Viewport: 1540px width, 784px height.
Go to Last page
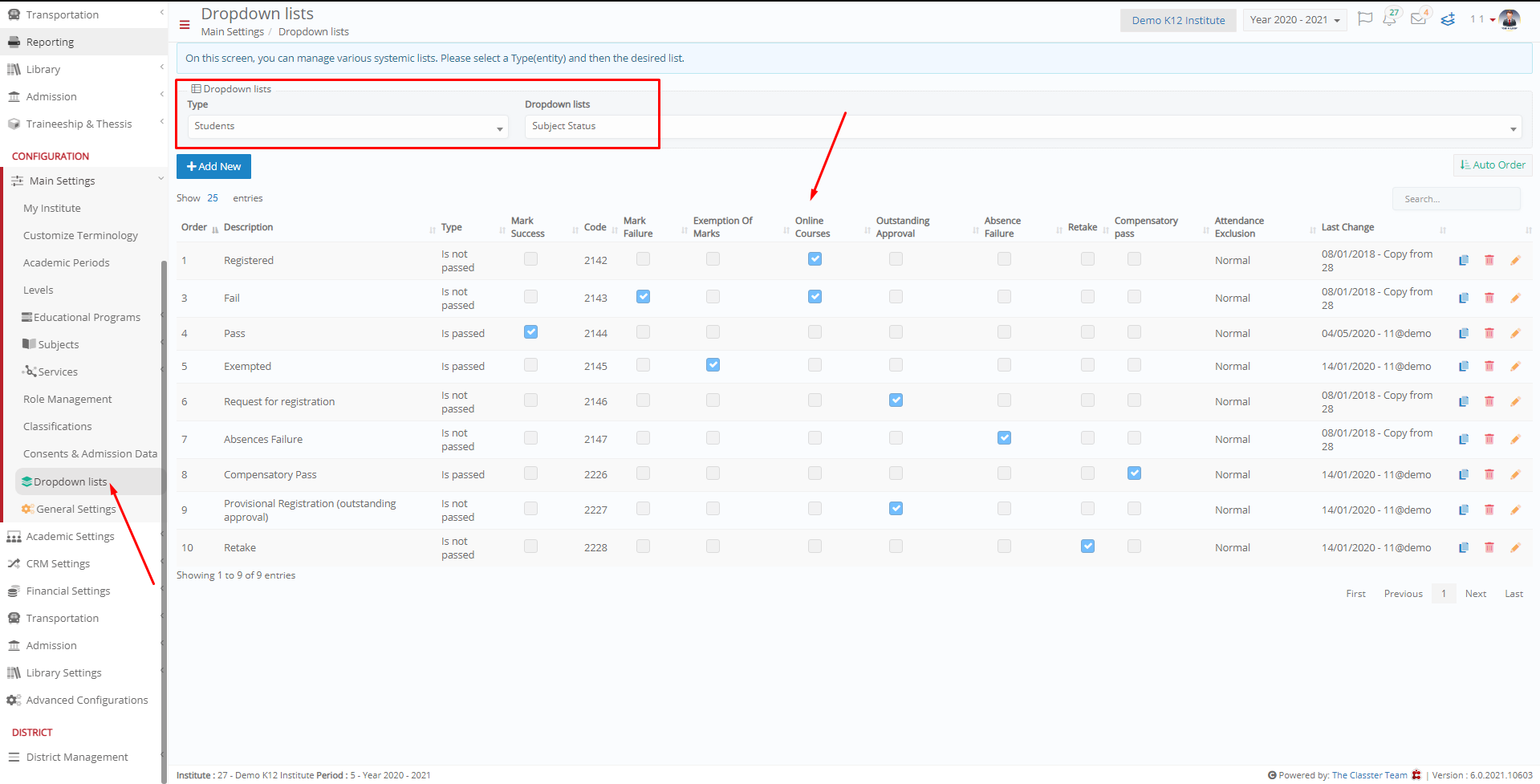click(1514, 594)
